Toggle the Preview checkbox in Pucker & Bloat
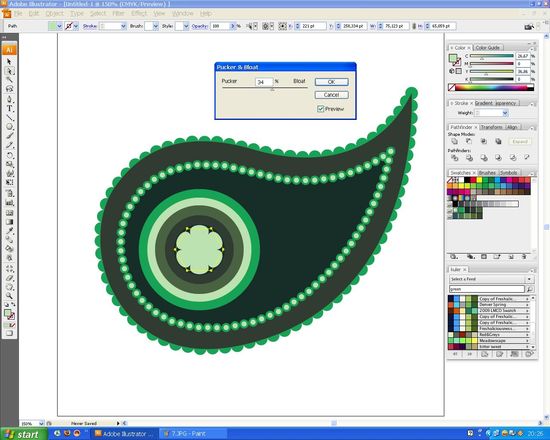The image size is (550, 440). [x=320, y=109]
